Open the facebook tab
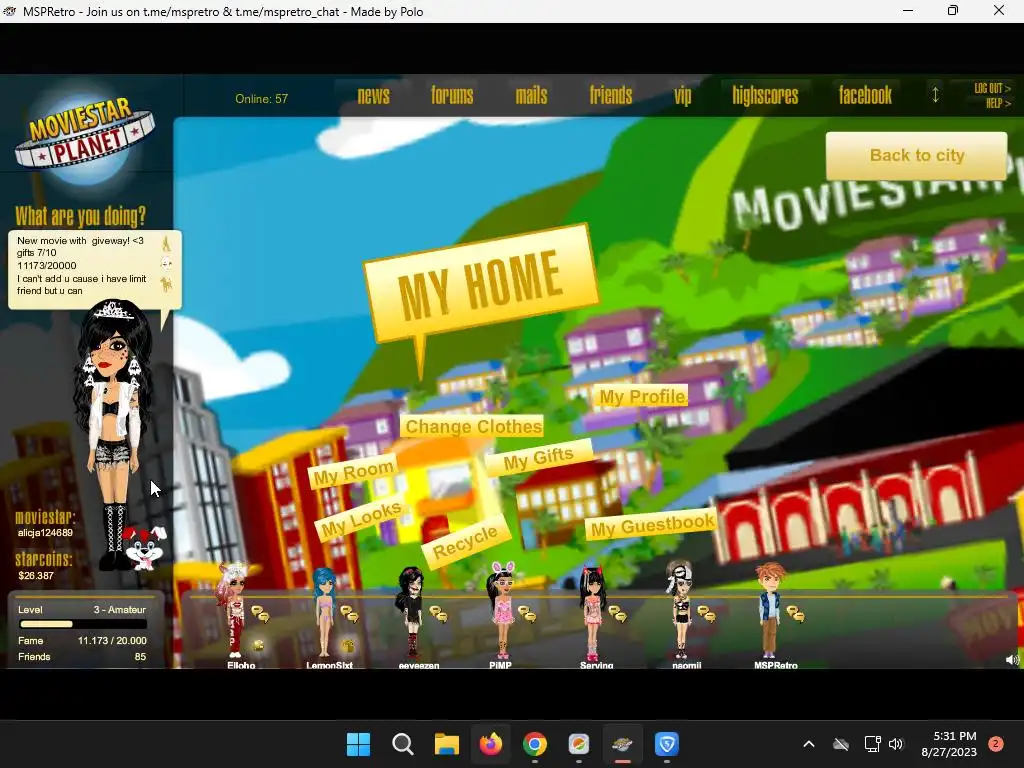The height and width of the screenshot is (768, 1024). pos(865,96)
